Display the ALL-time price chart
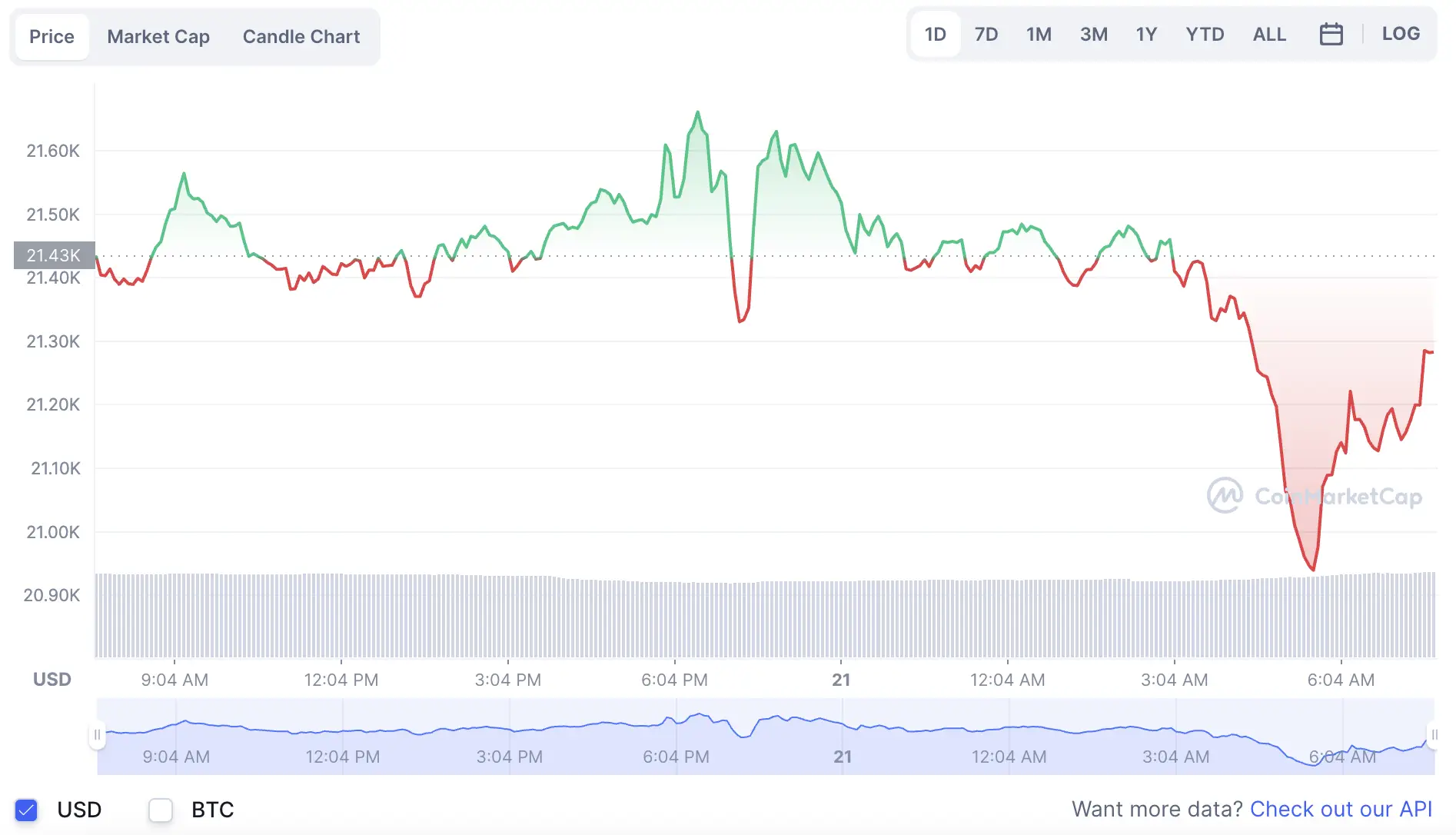The width and height of the screenshot is (1456, 835). [x=1269, y=34]
